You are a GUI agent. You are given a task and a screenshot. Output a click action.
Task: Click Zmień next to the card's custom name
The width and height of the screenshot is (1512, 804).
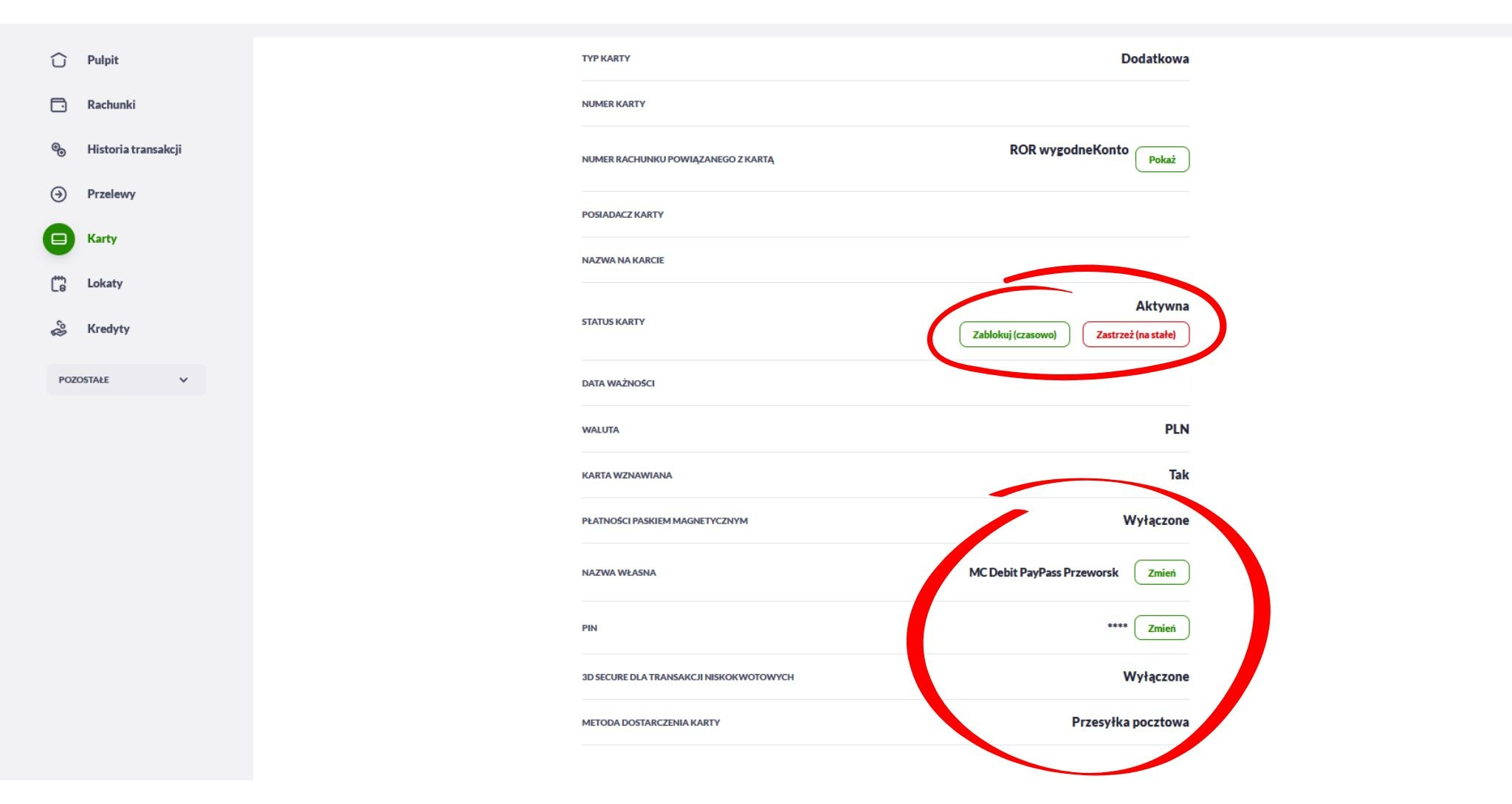click(x=1161, y=573)
